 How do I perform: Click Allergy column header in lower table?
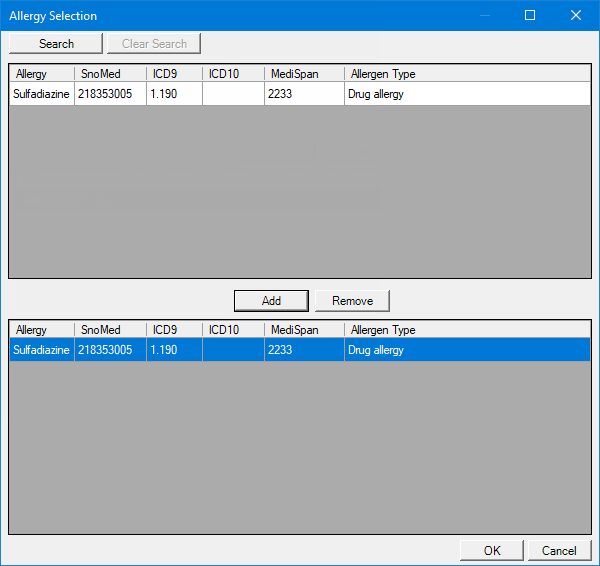(x=41, y=330)
